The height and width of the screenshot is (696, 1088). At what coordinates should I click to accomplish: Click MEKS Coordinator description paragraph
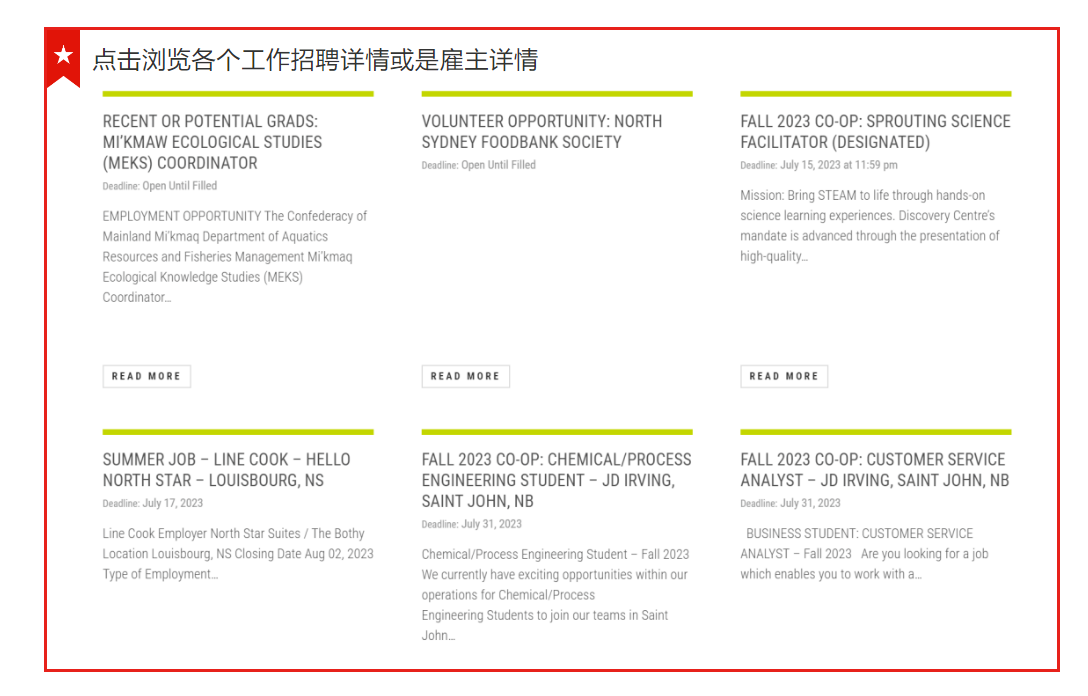click(x=235, y=256)
